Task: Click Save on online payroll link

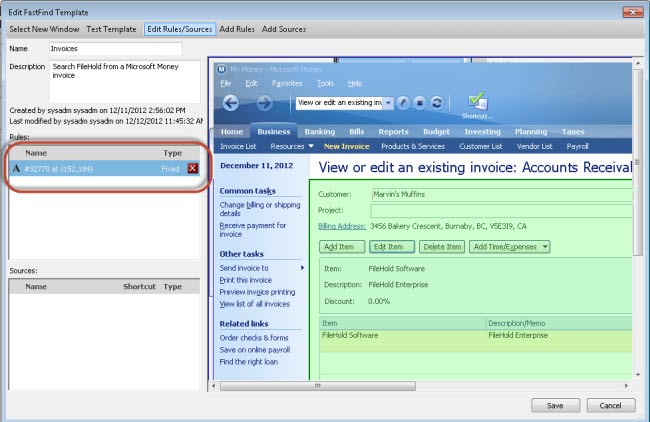Action: pos(255,349)
